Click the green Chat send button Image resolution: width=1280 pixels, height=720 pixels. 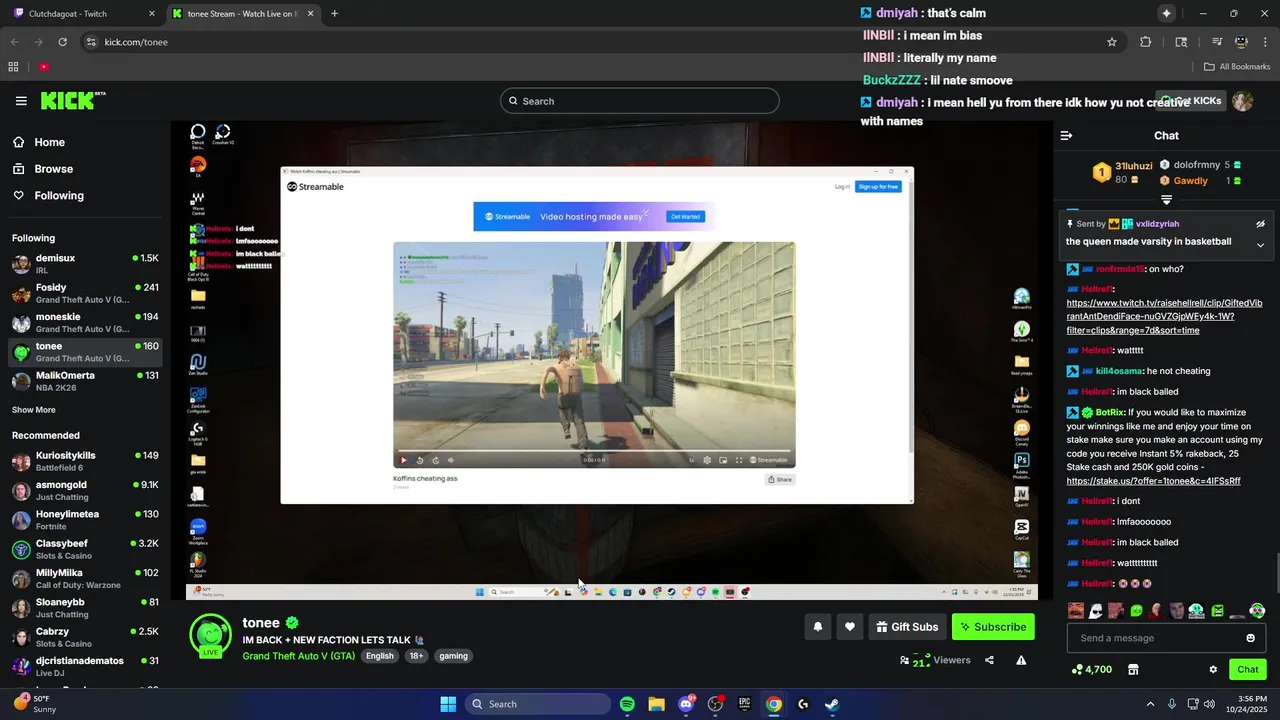[1247, 669]
